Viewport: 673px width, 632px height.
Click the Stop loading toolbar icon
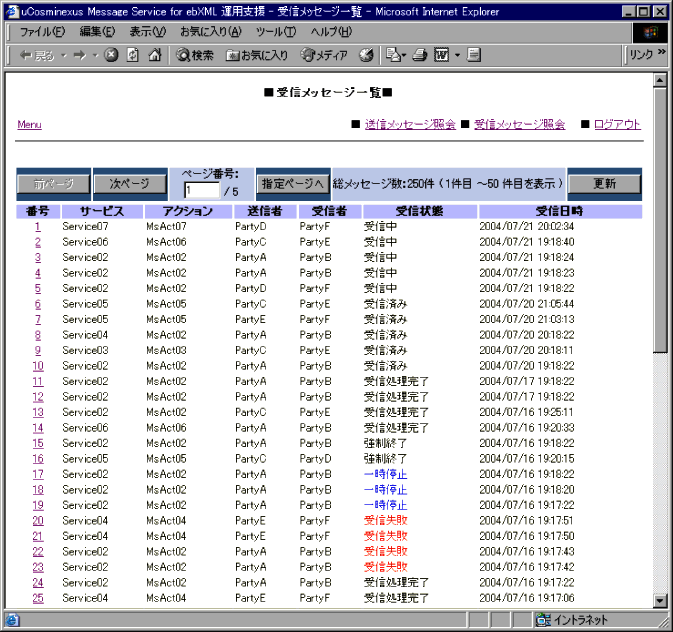(x=111, y=55)
